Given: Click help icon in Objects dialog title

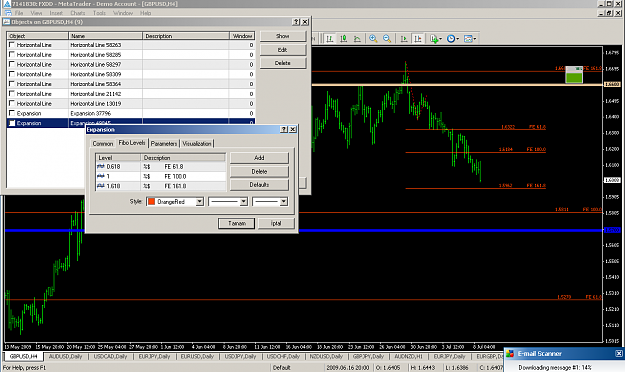Looking at the screenshot, I should point(296,22).
